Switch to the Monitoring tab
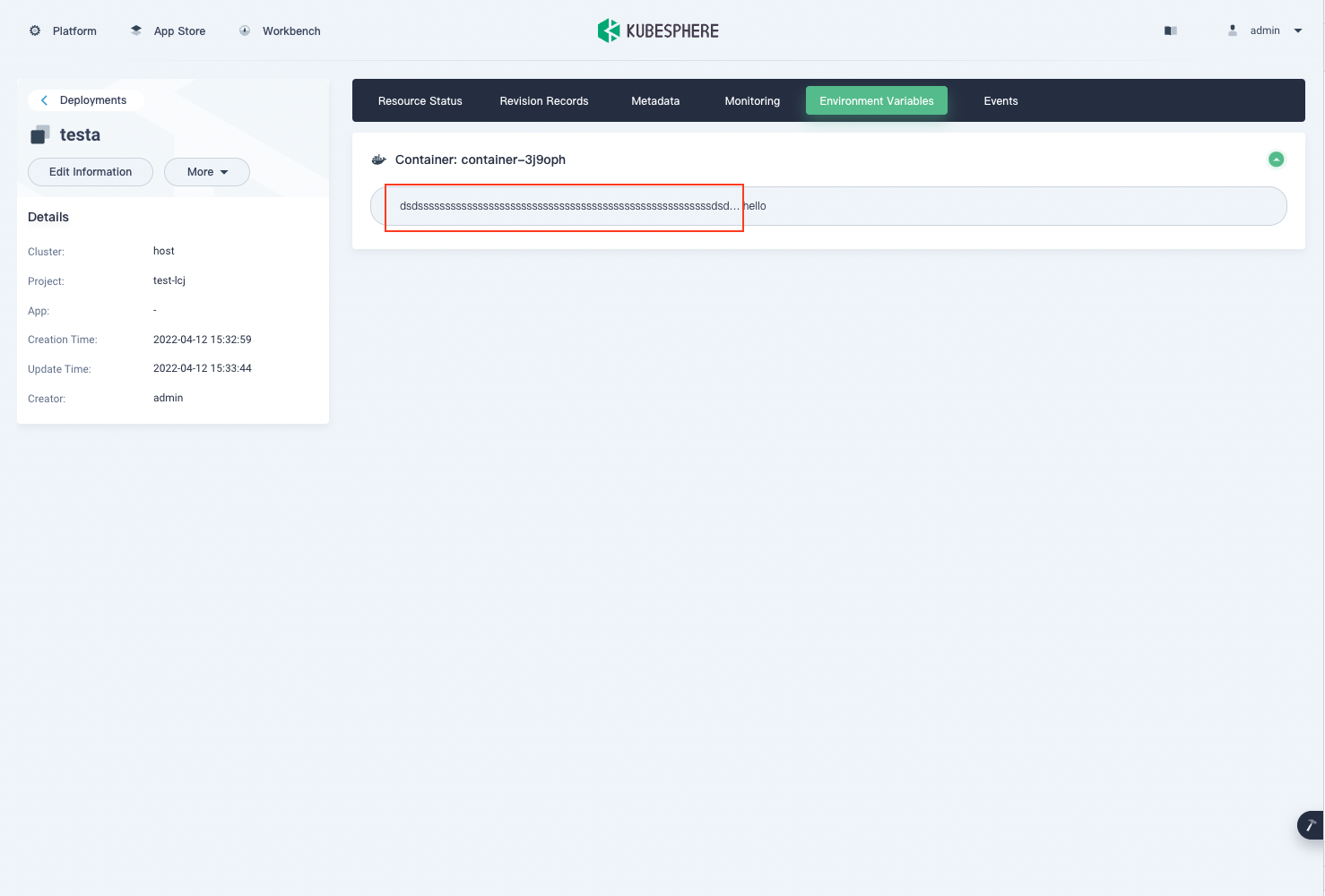 pyautogui.click(x=751, y=100)
